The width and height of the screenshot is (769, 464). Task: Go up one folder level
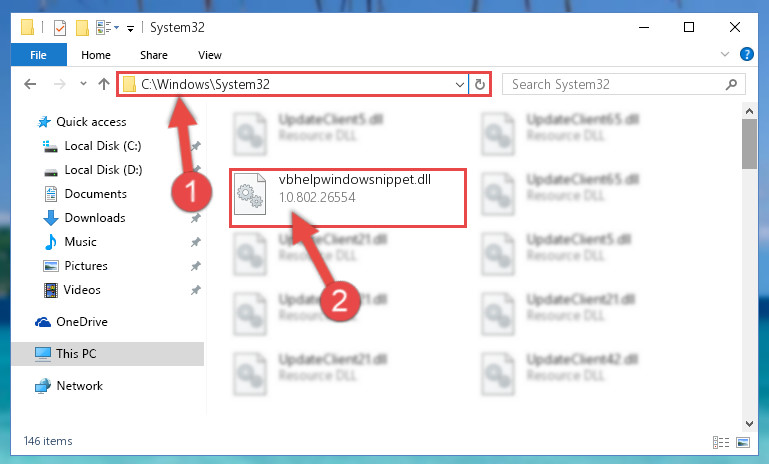[103, 84]
